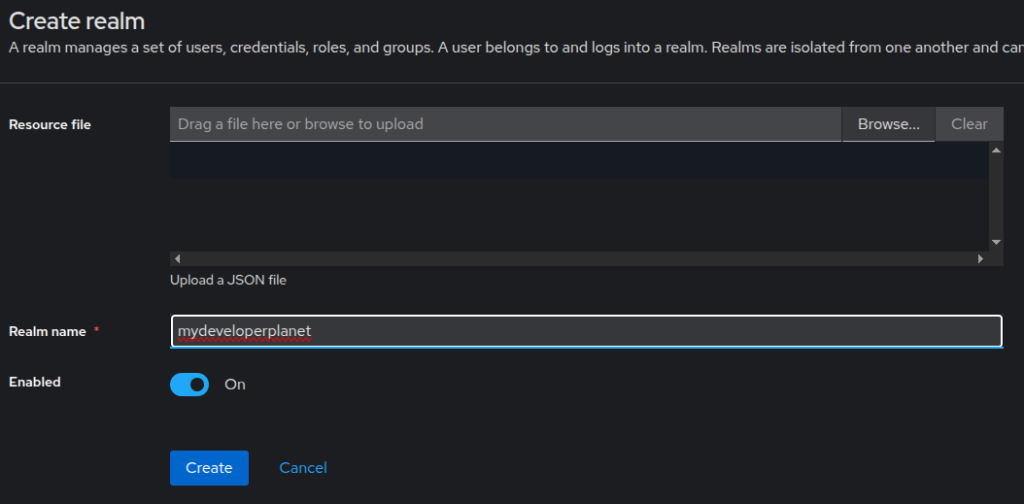
Task: Focus the Realm name input with mydeveloperplanet
Action: [586, 332]
